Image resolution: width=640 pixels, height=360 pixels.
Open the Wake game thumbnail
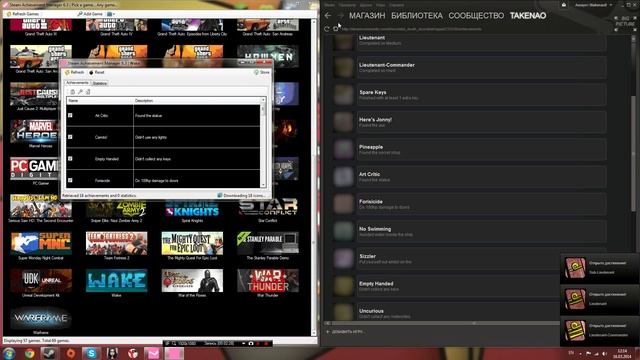point(116,280)
